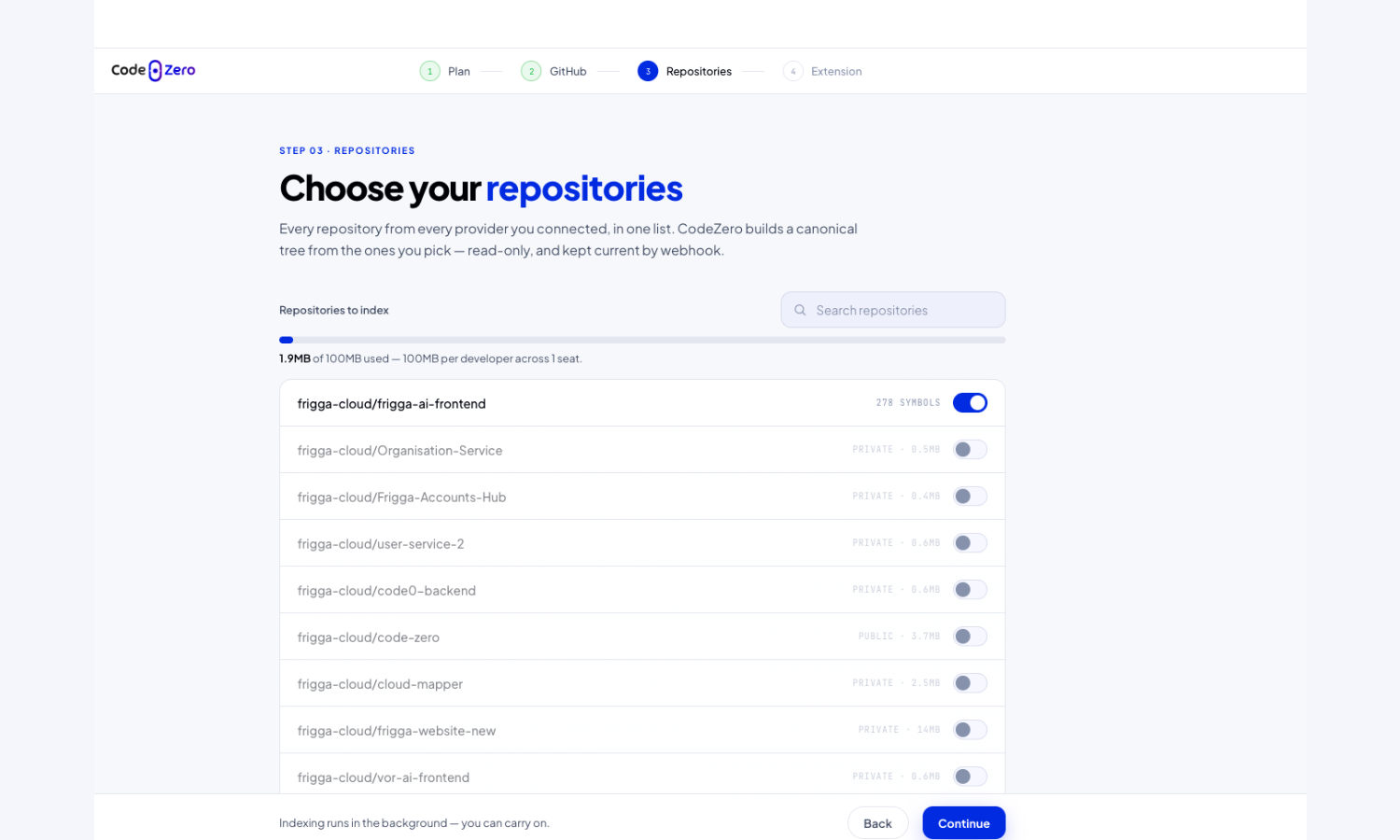This screenshot has width=1400, height=840.
Task: Click the Back button
Action: coord(877,823)
